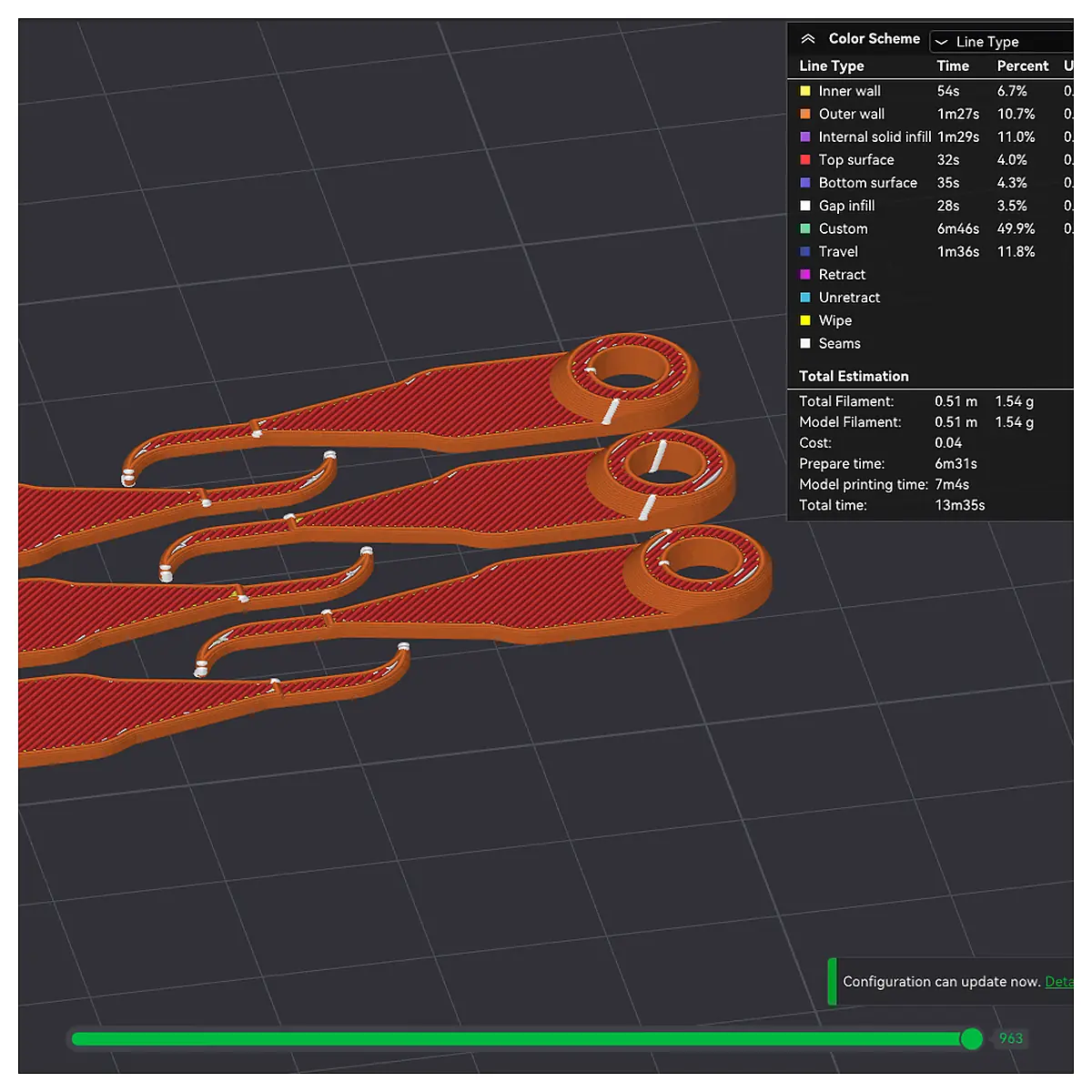
Task: Click the horizontal move slider handle
Action: [x=972, y=1038]
